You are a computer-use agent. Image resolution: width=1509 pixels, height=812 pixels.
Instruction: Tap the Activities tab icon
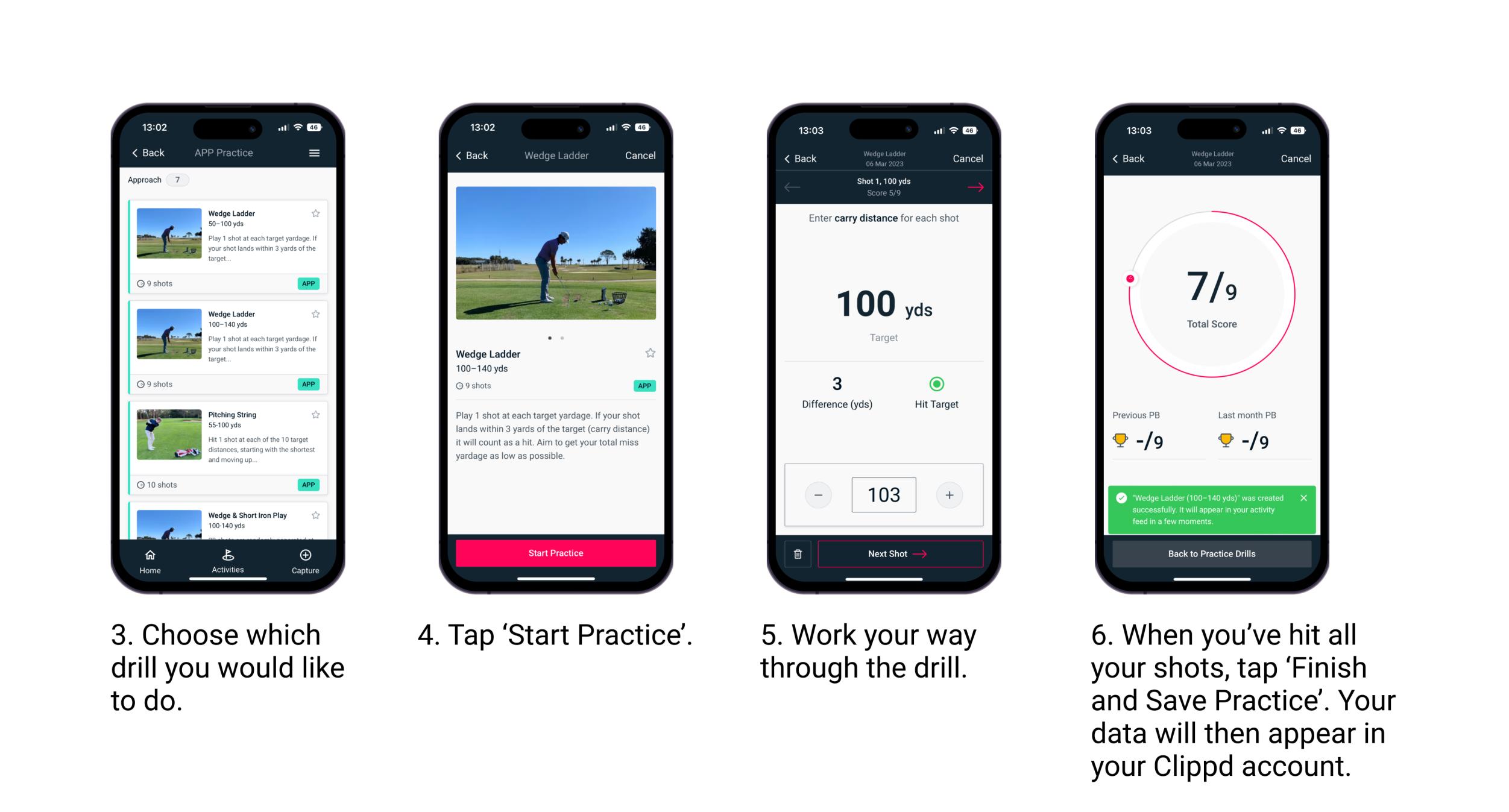pyautogui.click(x=225, y=555)
